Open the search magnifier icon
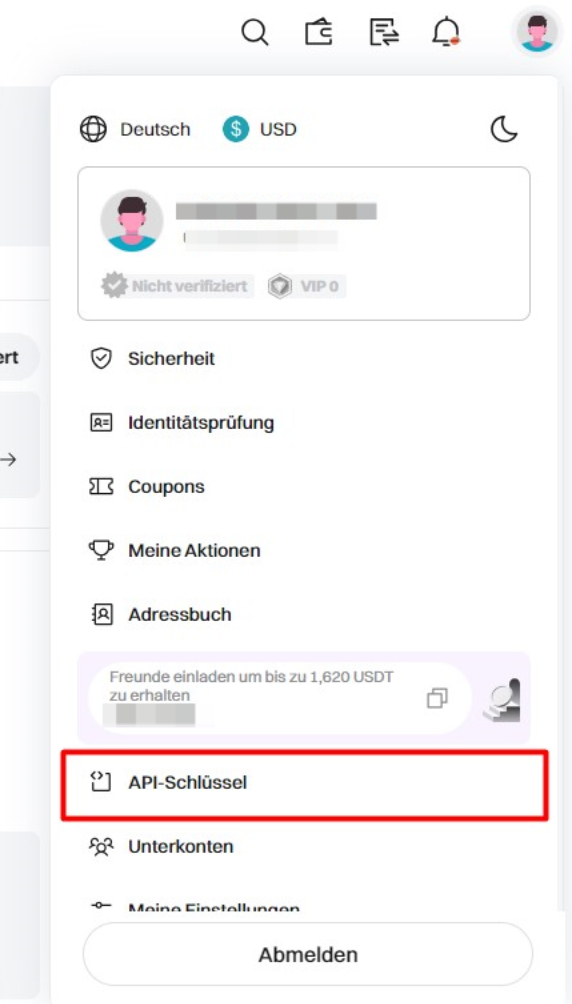This screenshot has width=572, height=1004. click(x=255, y=31)
